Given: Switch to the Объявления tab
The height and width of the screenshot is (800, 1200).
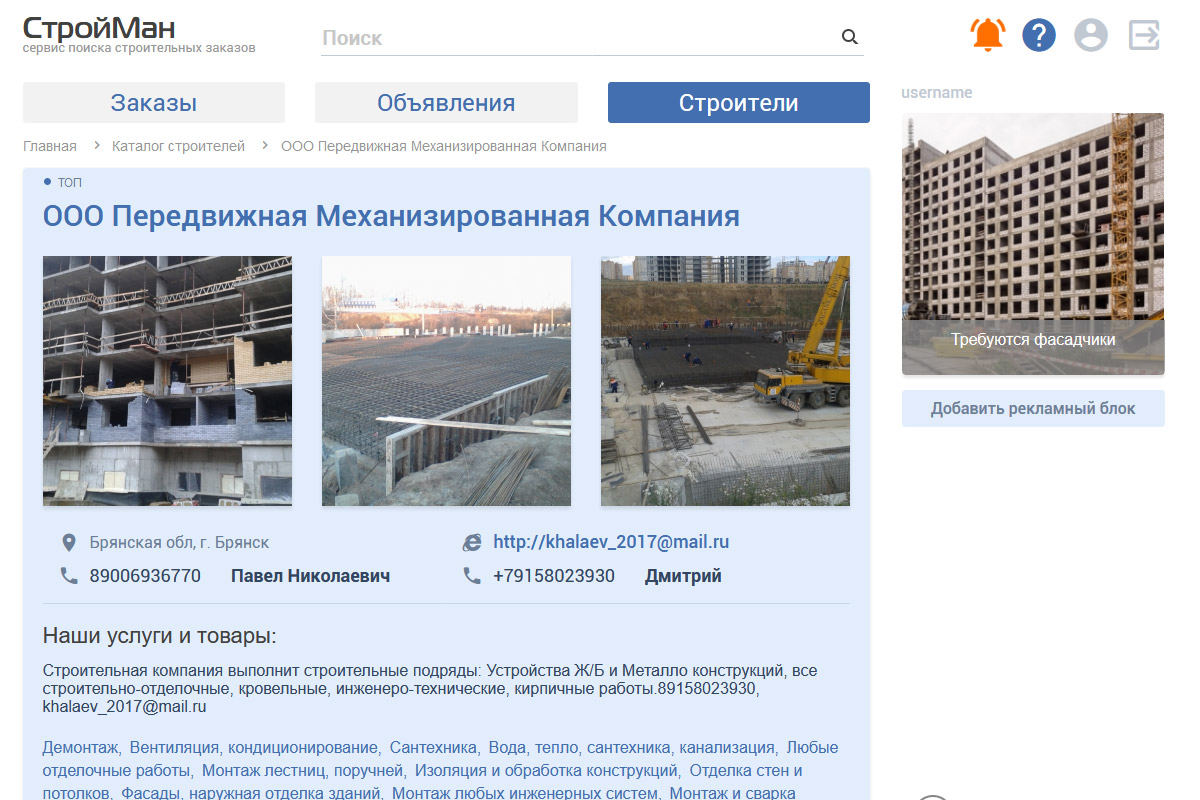Looking at the screenshot, I should pos(446,103).
